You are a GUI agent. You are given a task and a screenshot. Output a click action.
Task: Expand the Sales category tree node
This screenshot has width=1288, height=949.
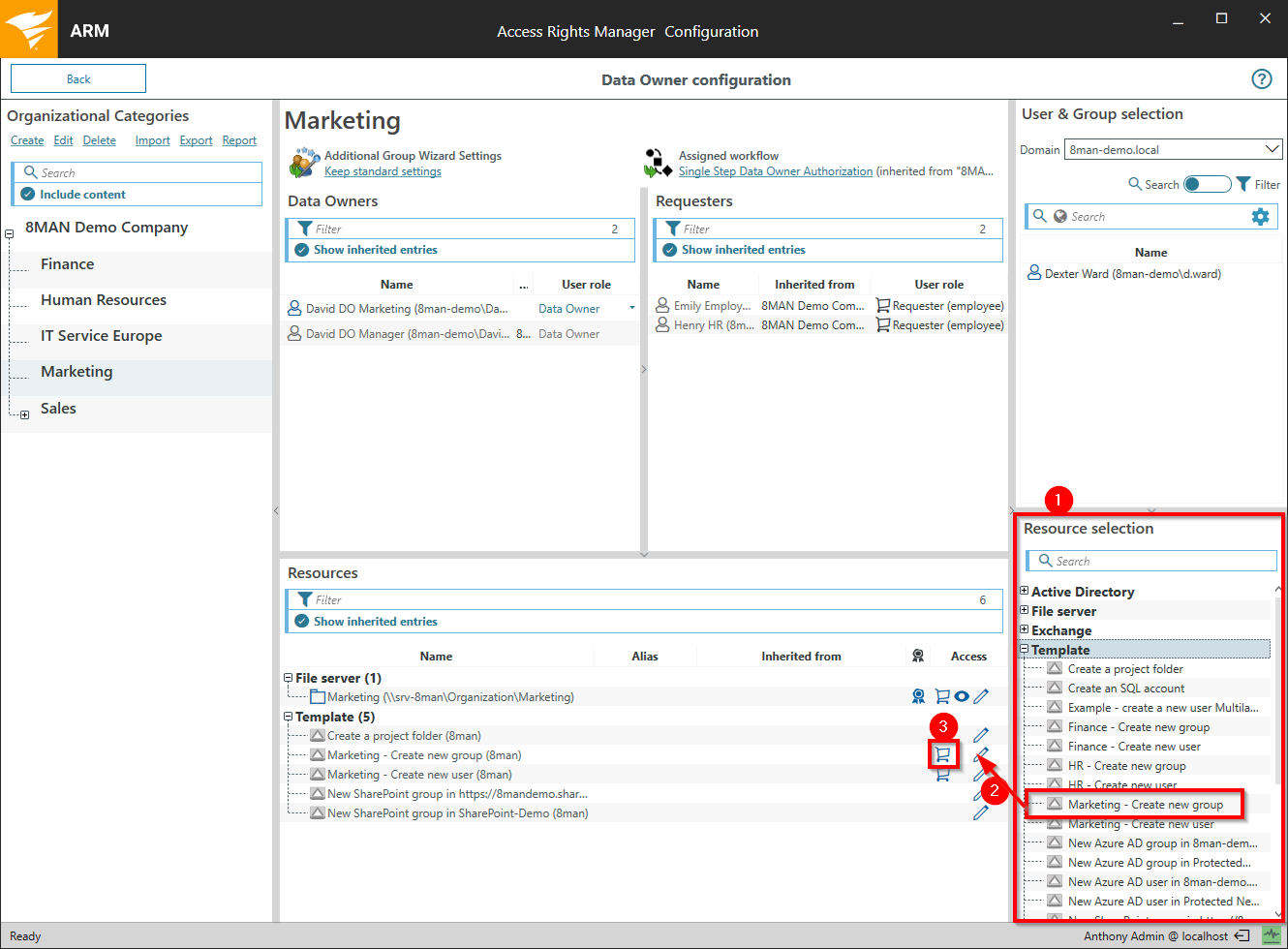point(24,414)
